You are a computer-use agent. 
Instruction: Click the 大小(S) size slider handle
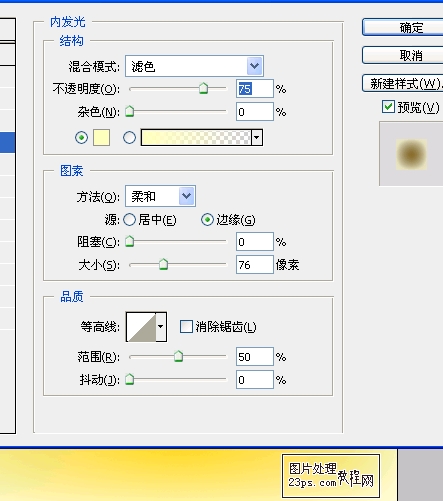coord(163,264)
